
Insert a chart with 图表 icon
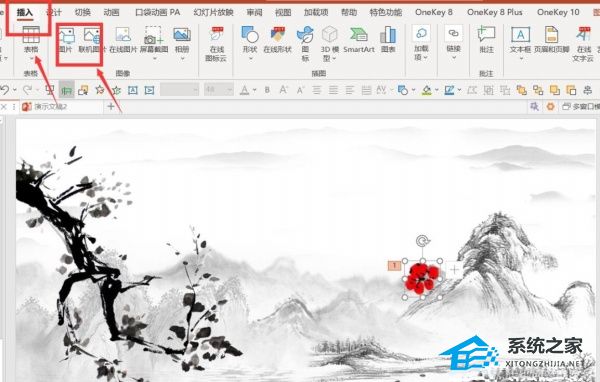point(388,39)
